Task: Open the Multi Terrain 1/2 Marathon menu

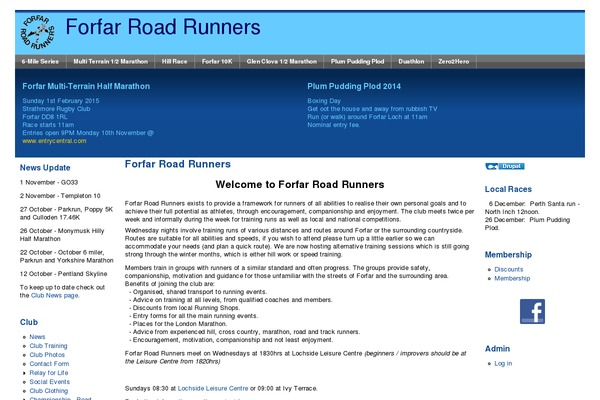Action: click(111, 62)
